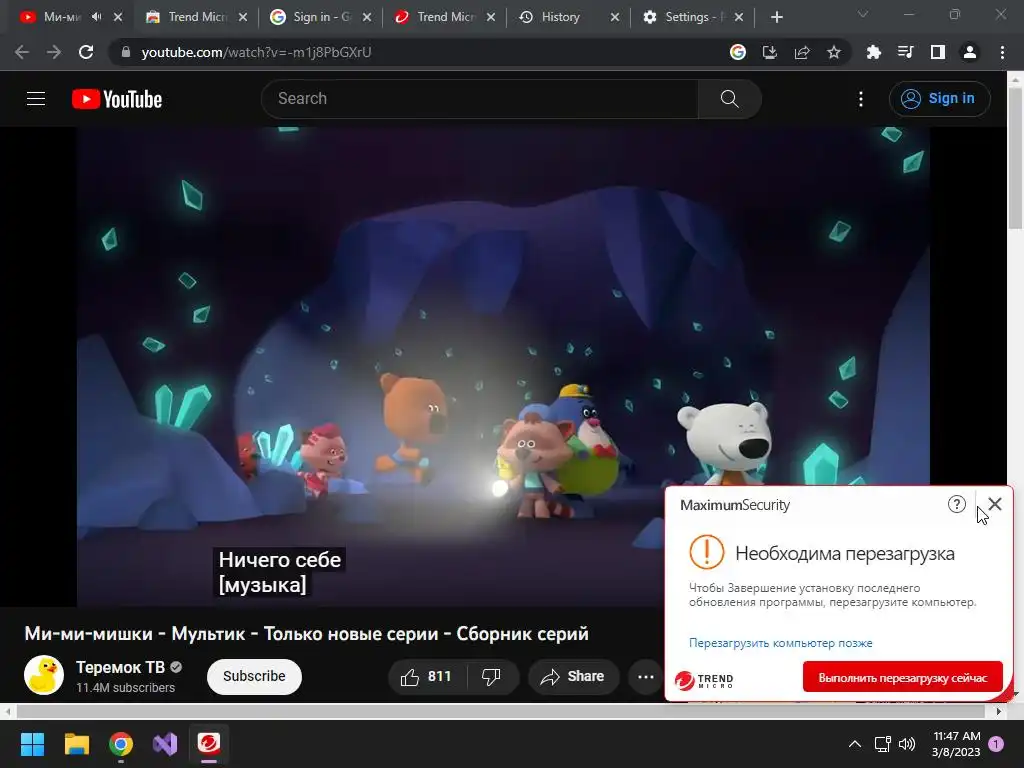1024x768 pixels.
Task: Open the Теремок ТВ channel name link
Action: click(x=120, y=667)
